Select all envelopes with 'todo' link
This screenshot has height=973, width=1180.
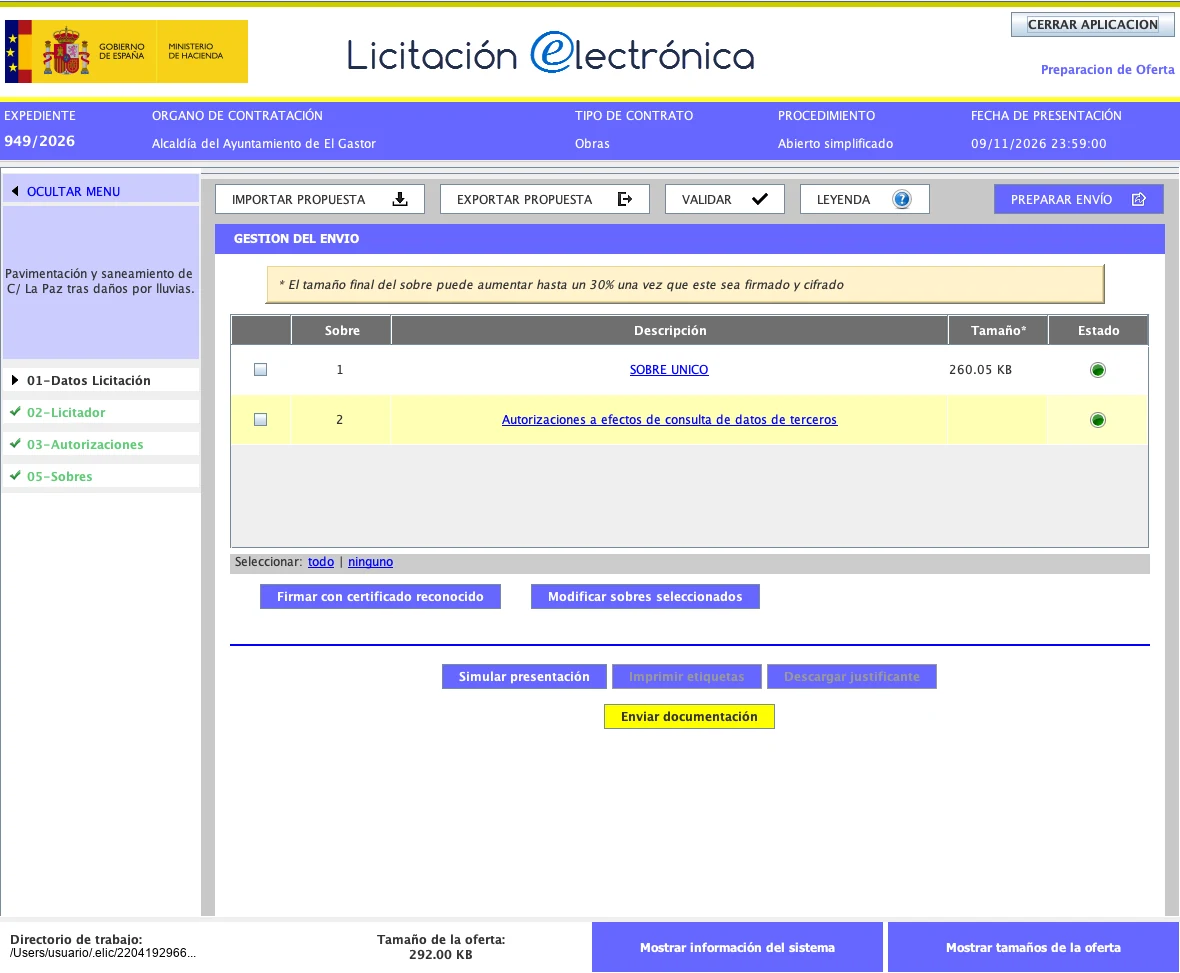[x=321, y=561]
